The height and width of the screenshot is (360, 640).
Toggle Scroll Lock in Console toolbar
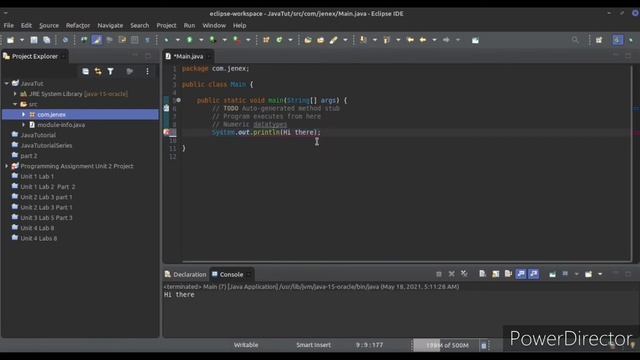[496, 274]
